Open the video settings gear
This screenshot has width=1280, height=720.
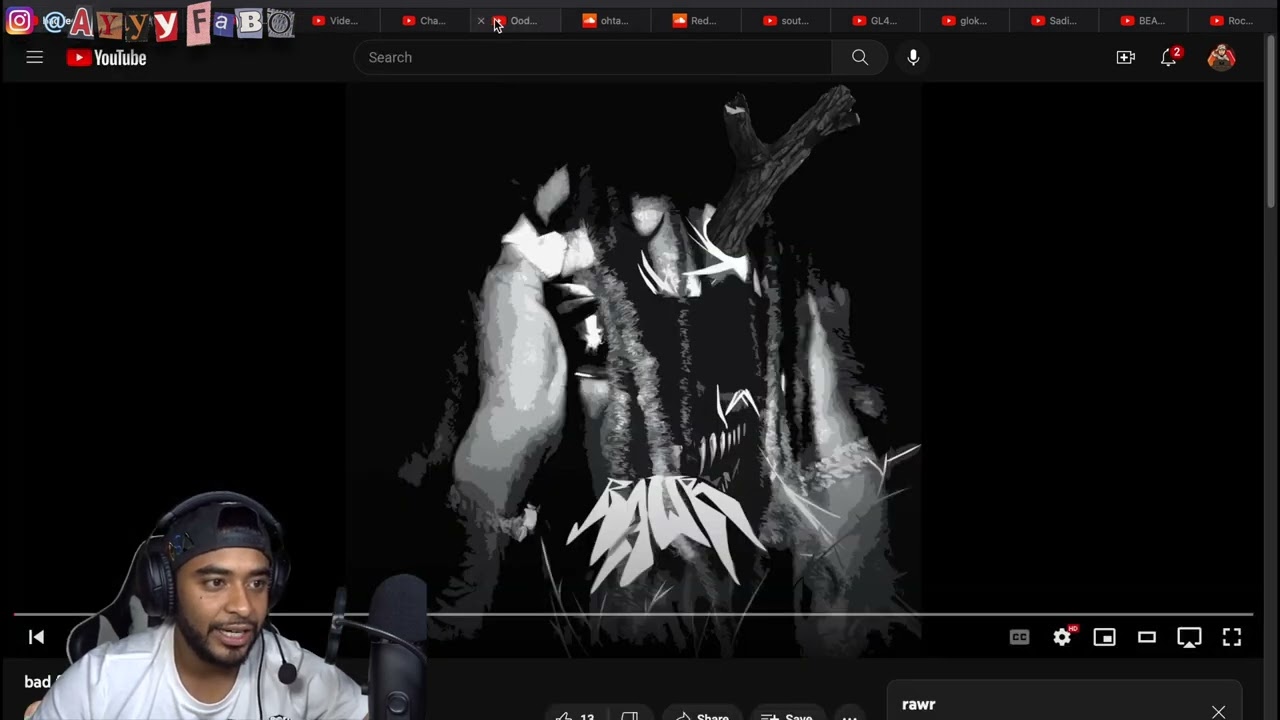[x=1062, y=637]
